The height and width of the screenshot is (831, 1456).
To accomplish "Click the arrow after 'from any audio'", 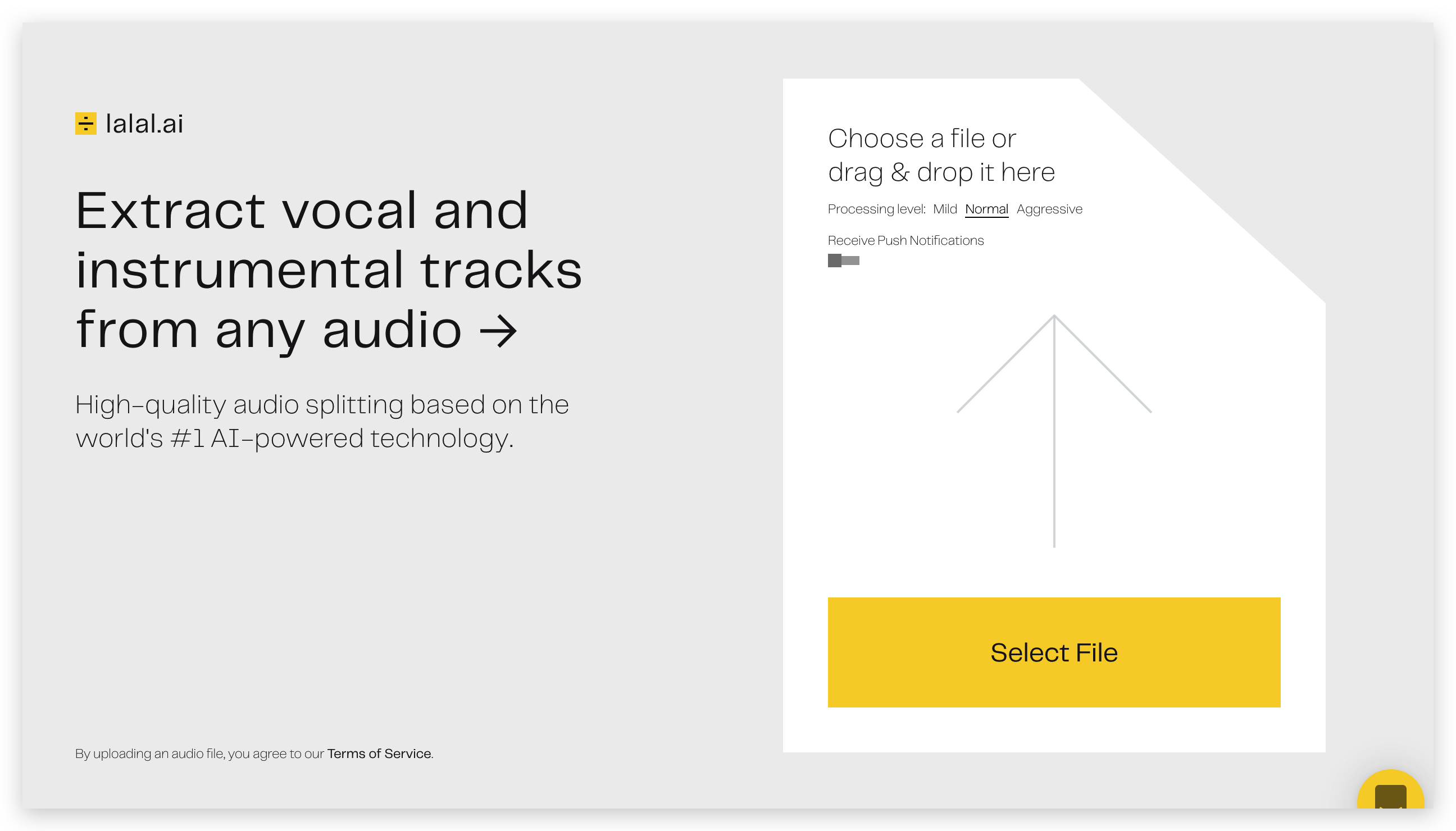I will (498, 331).
